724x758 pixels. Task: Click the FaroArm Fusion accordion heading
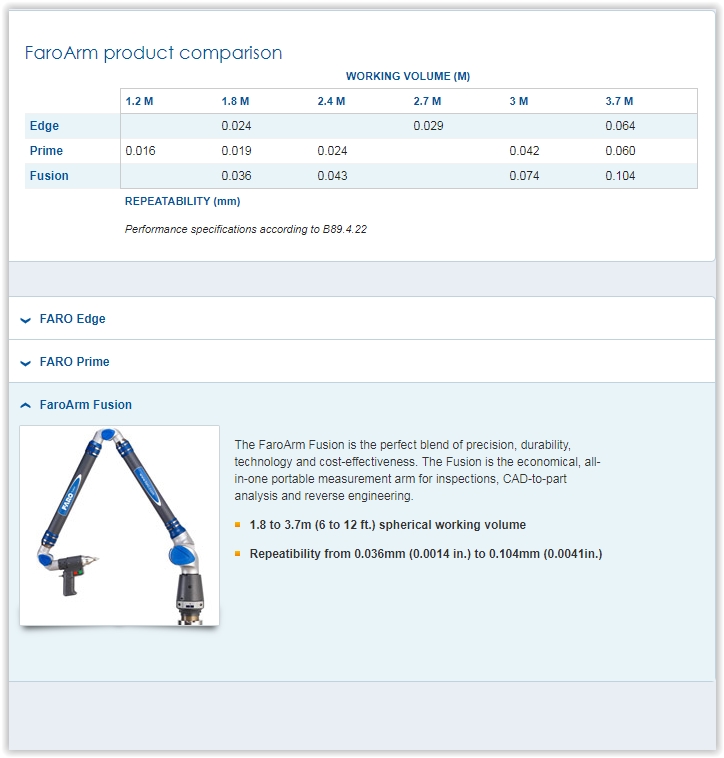tap(86, 405)
